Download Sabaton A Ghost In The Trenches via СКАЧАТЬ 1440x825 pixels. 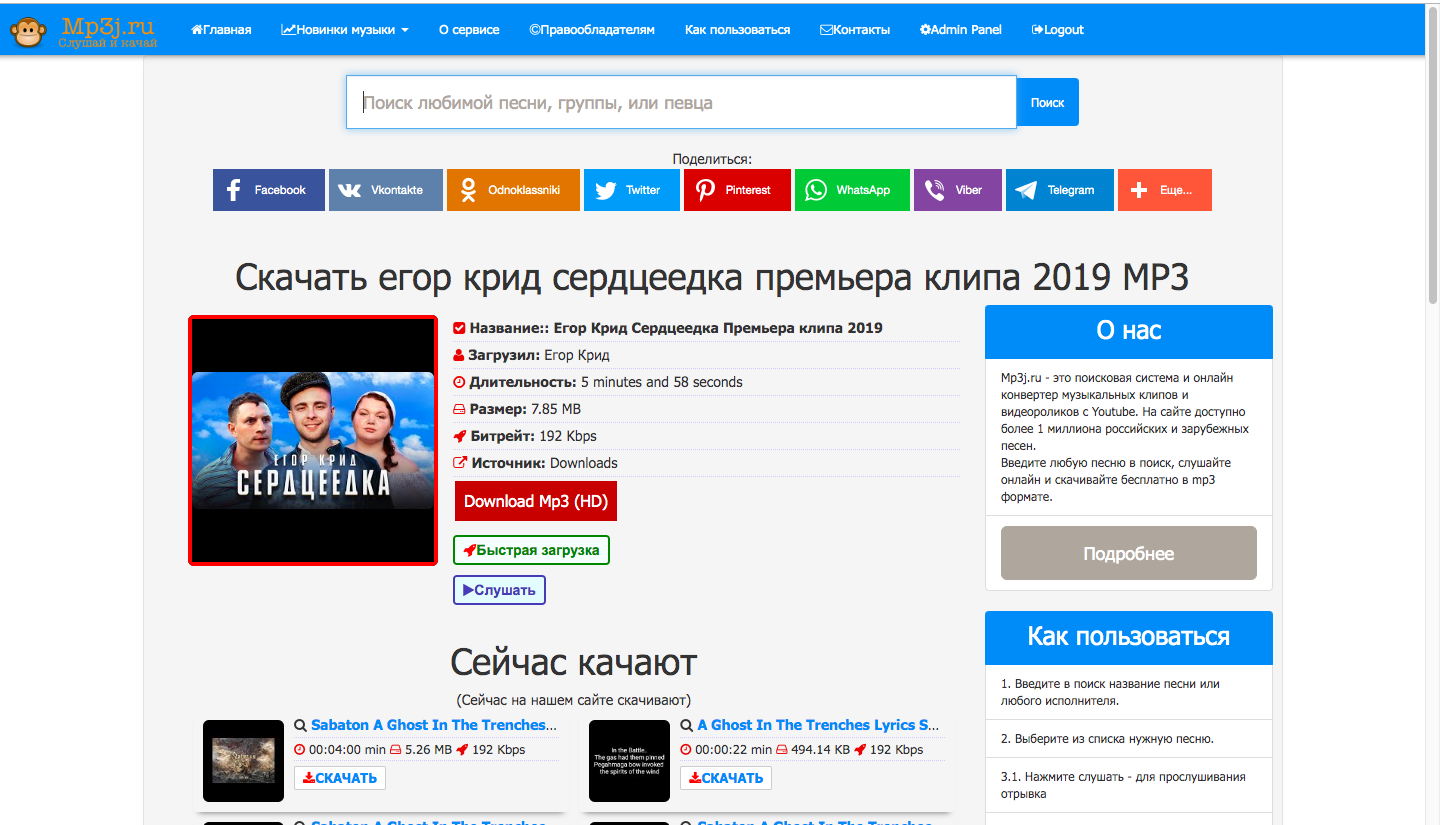click(x=340, y=778)
